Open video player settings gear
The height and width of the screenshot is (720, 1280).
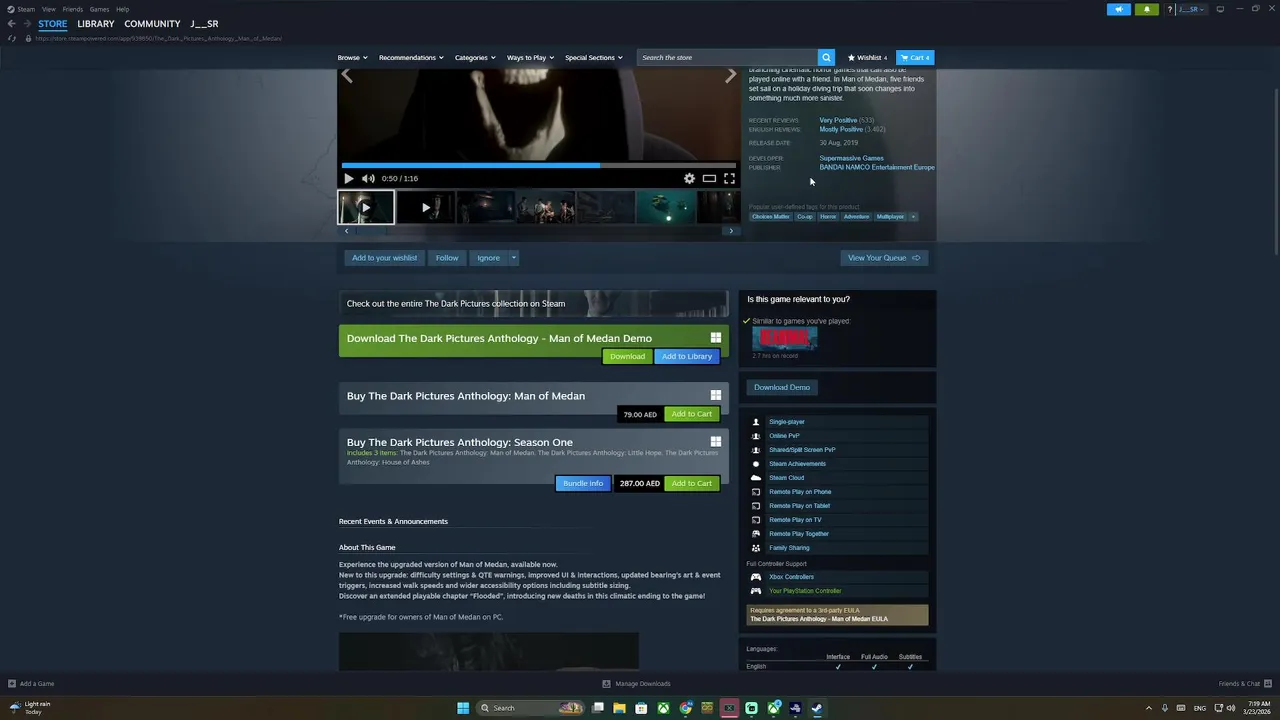[x=689, y=178]
